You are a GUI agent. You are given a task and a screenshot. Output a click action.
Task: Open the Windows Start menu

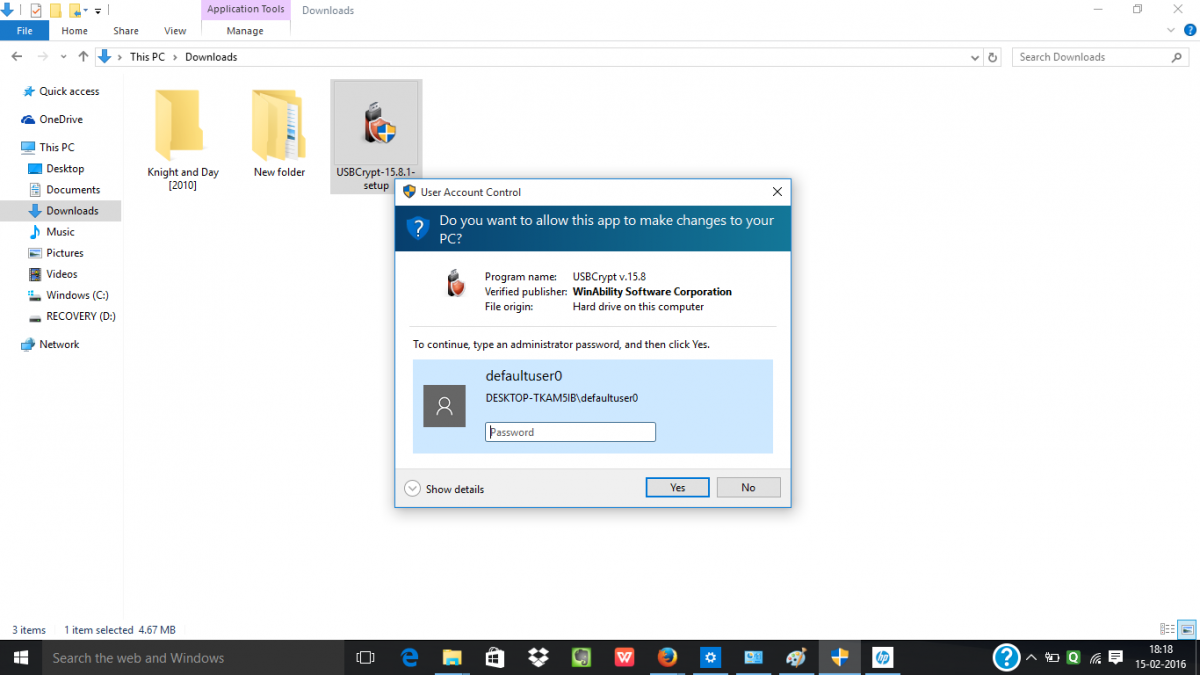click(x=20, y=657)
